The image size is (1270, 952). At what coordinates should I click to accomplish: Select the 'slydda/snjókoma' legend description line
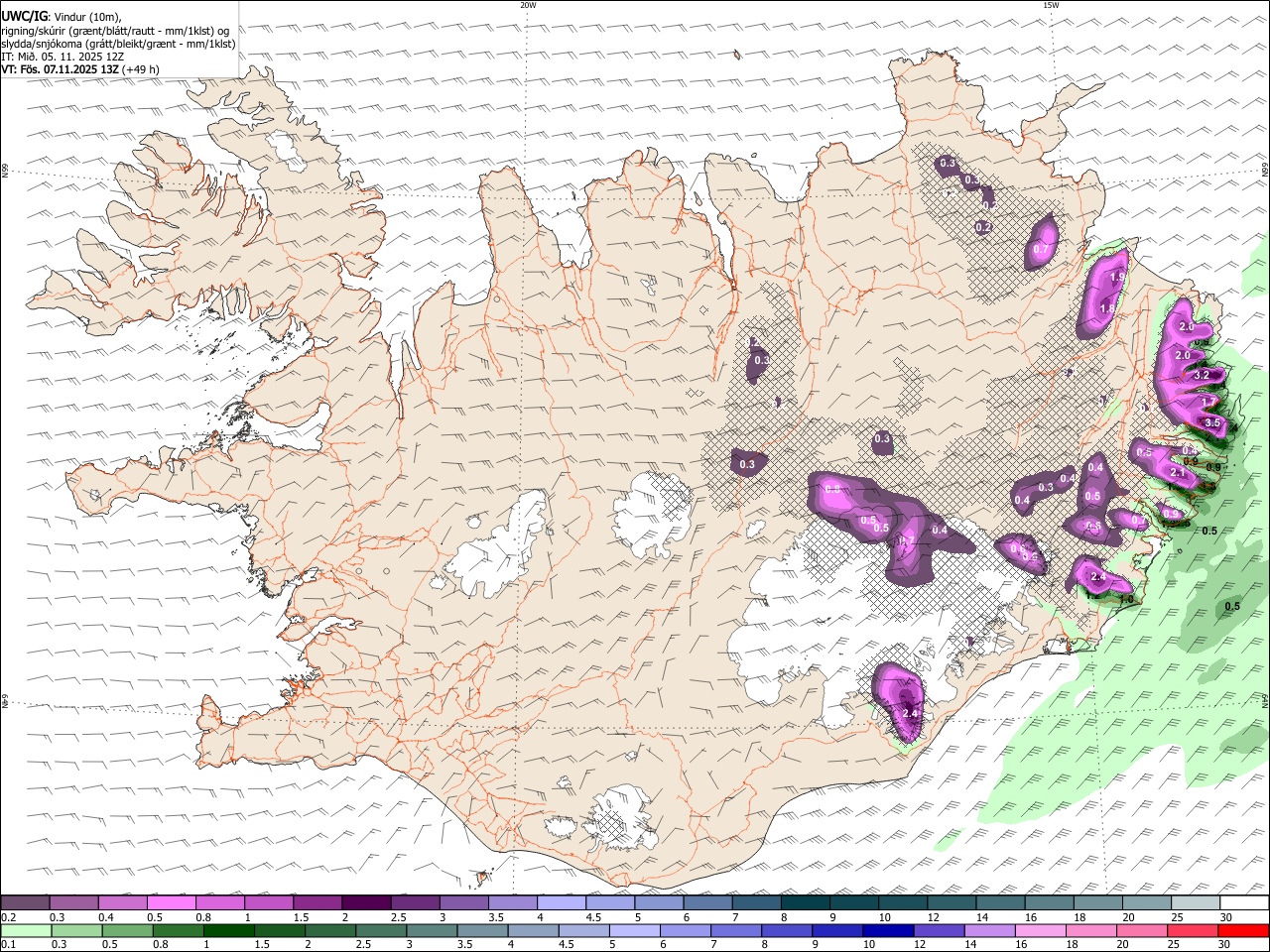pos(118,44)
